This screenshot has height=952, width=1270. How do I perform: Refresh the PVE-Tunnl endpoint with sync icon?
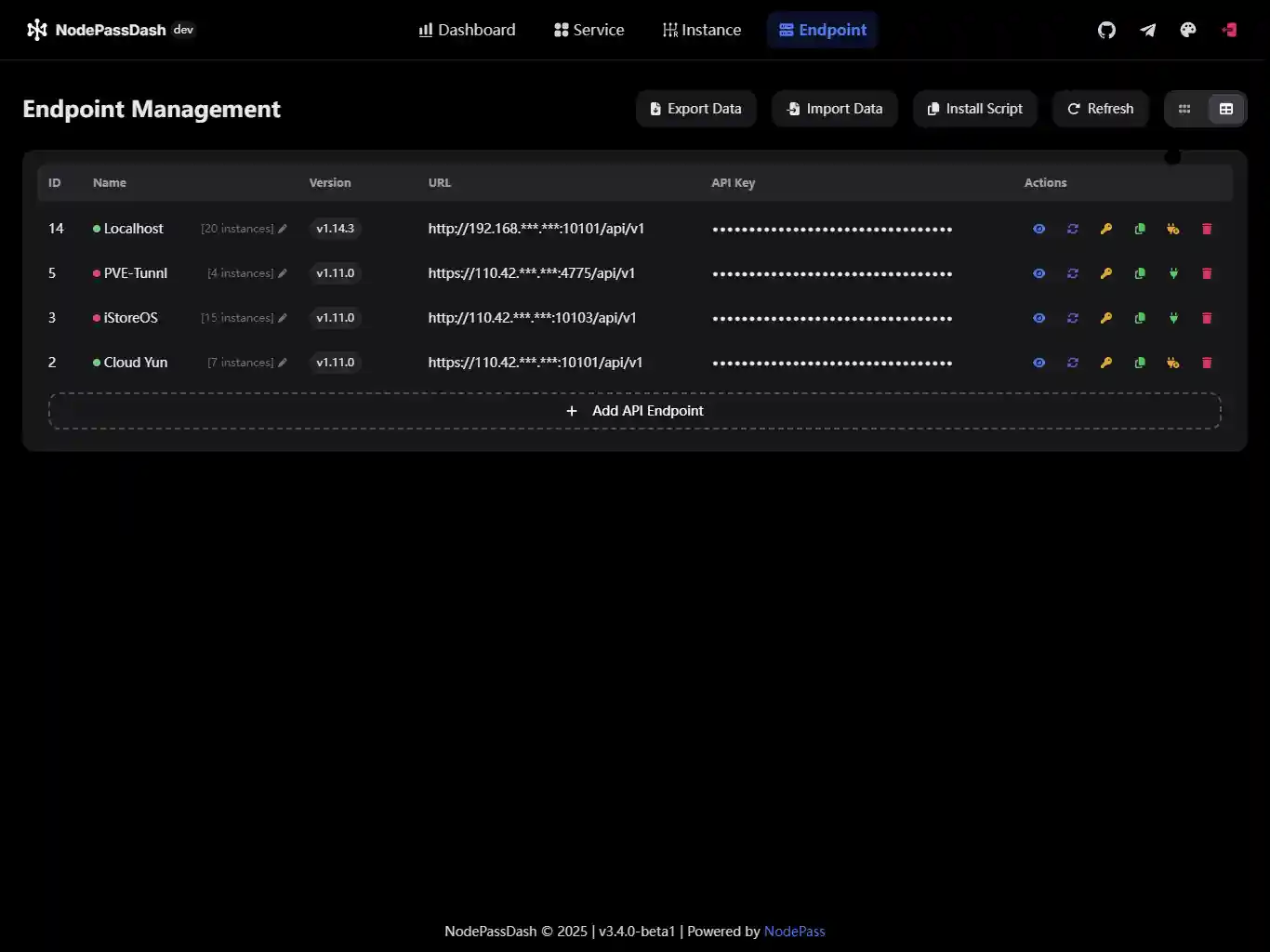pyautogui.click(x=1073, y=273)
